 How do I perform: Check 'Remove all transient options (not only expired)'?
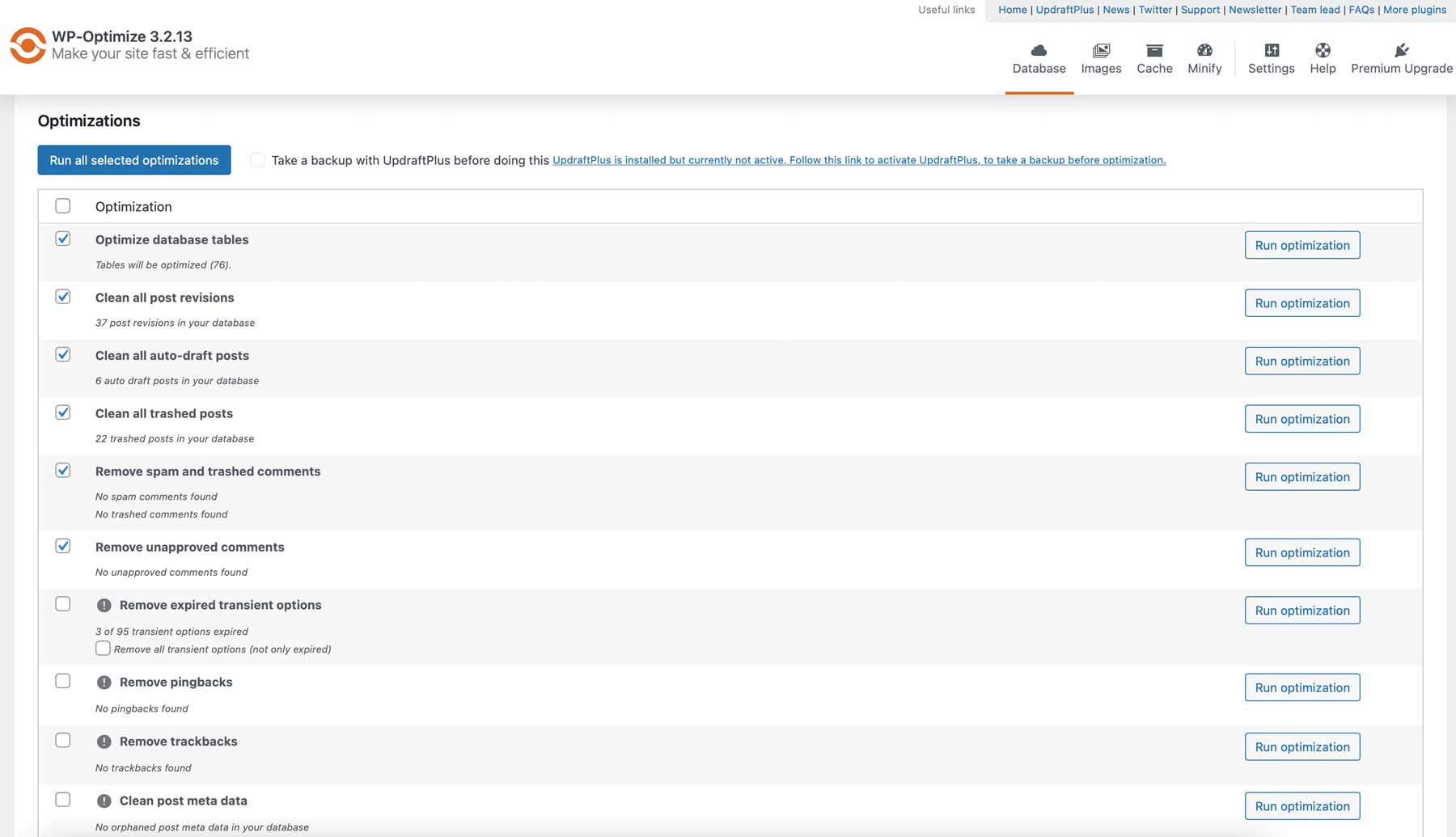click(103, 648)
